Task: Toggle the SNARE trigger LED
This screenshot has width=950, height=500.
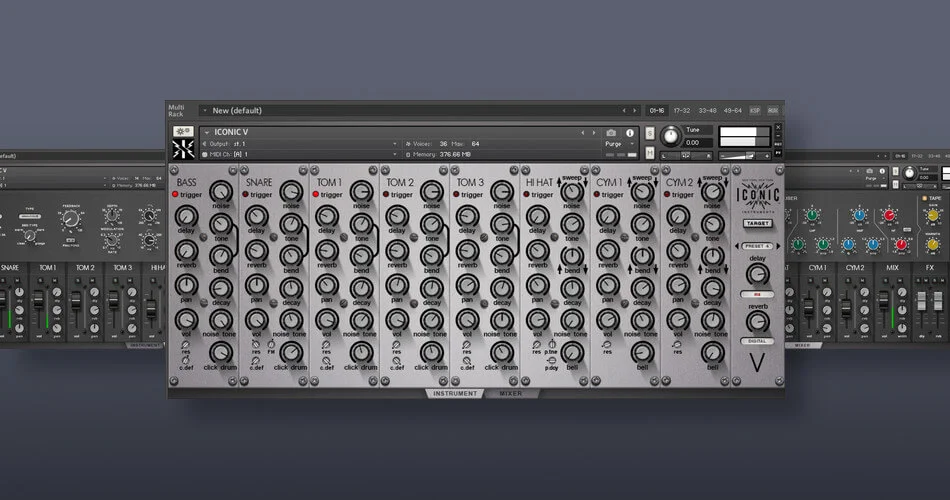Action: [245, 195]
